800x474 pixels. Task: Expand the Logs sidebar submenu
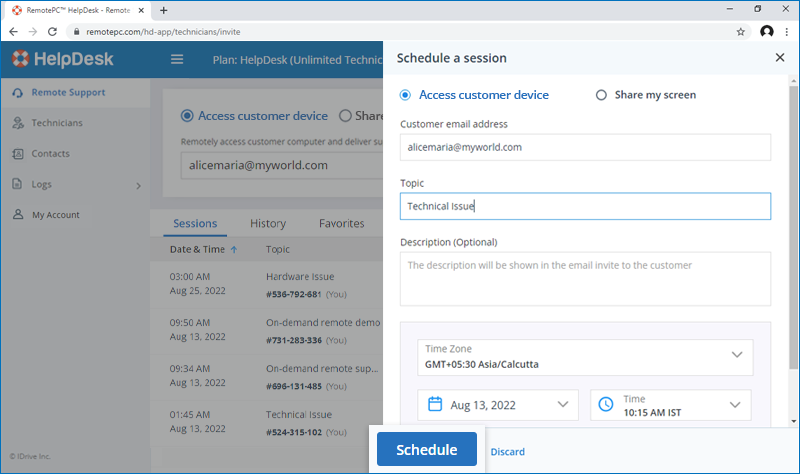coord(138,185)
